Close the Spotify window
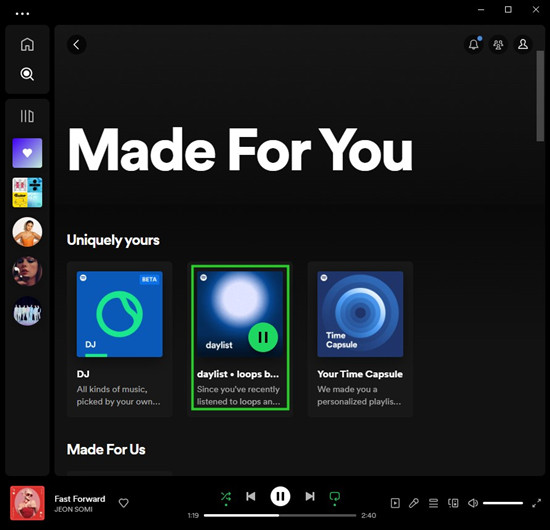 tap(536, 10)
